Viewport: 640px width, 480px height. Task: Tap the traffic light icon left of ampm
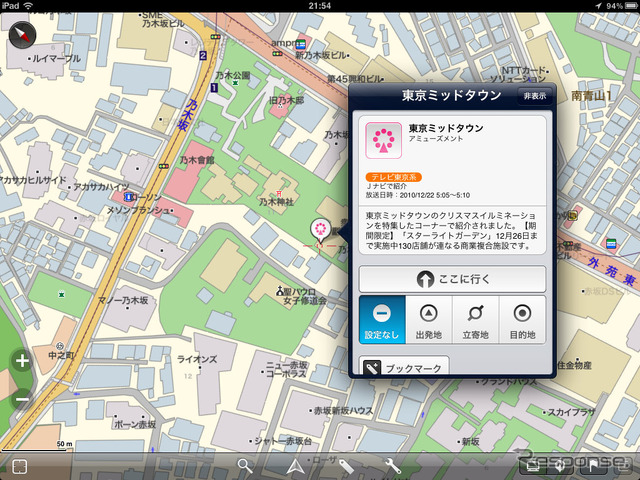click(277, 54)
